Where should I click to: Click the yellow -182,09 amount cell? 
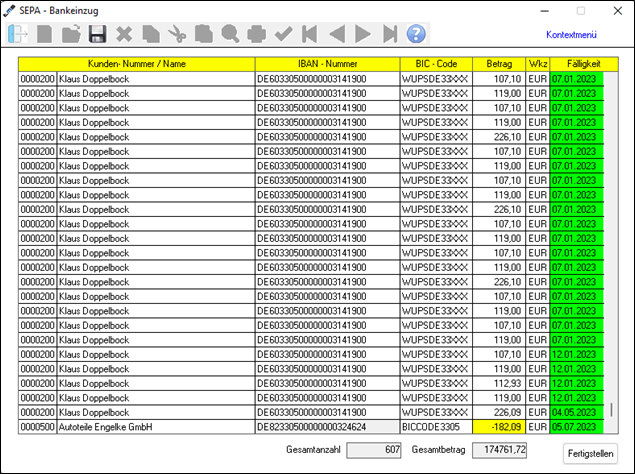[499, 427]
